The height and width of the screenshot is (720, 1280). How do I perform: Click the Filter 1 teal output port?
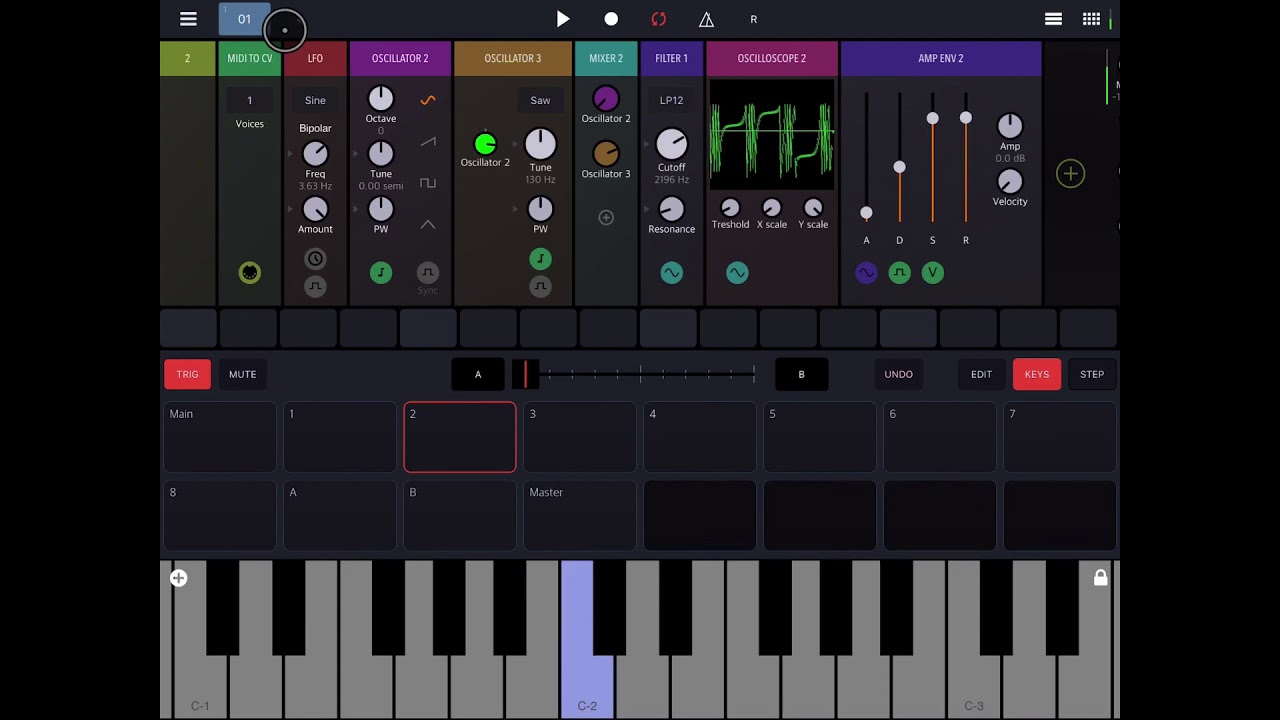(671, 272)
